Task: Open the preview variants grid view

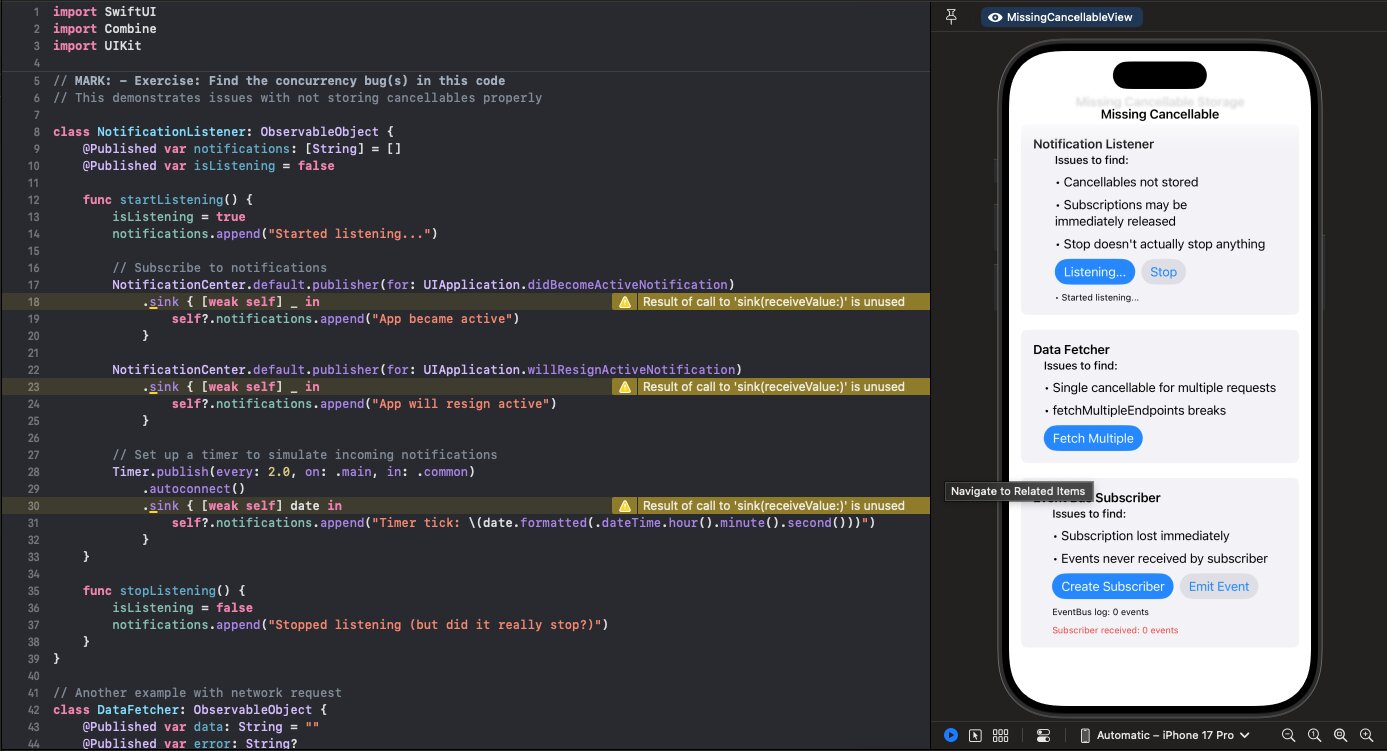Action: click(1000, 735)
